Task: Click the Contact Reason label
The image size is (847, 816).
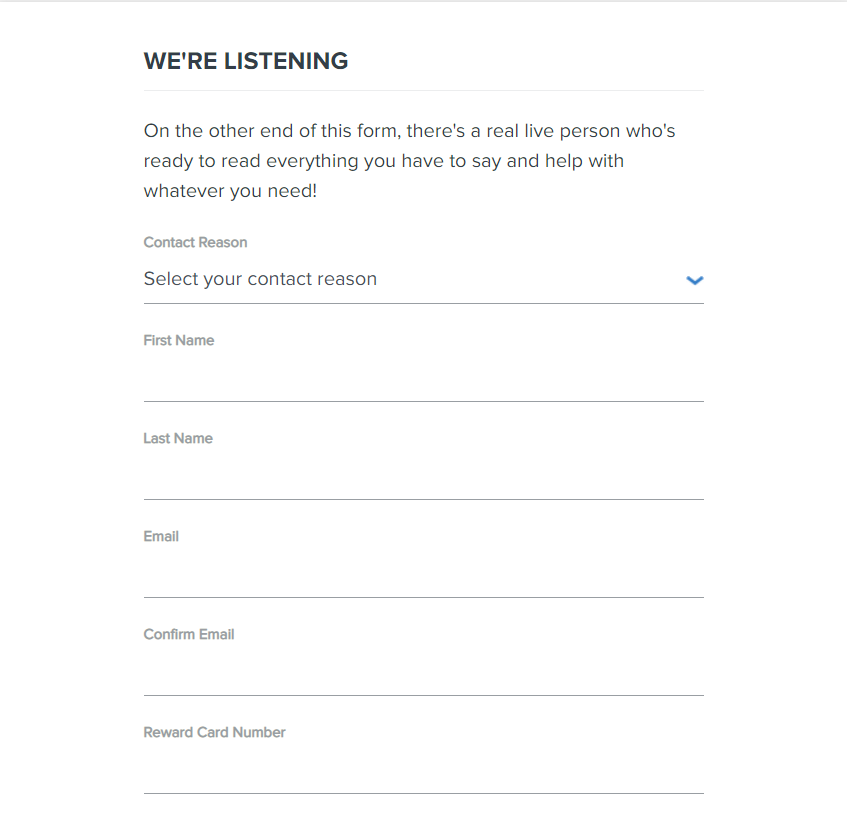Action: pos(195,242)
